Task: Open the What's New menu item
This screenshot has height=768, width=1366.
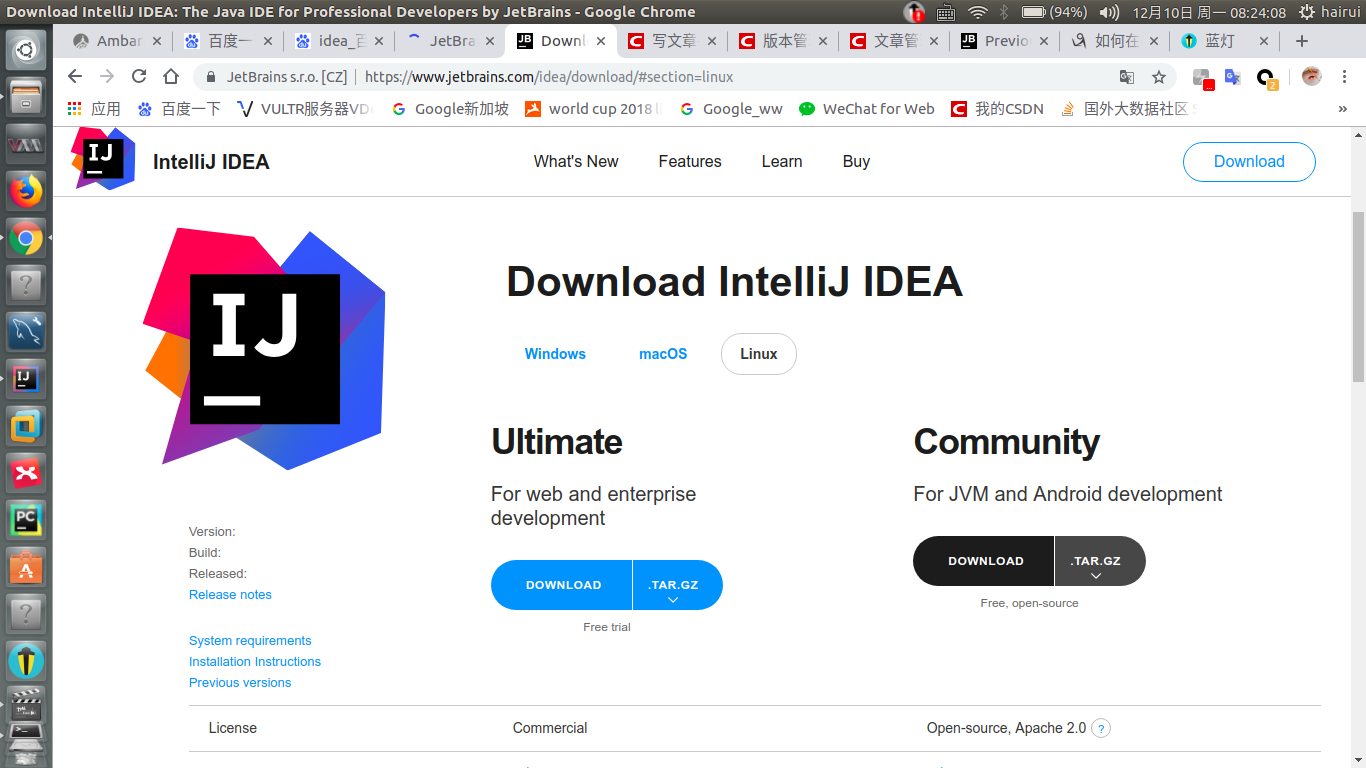Action: point(576,161)
